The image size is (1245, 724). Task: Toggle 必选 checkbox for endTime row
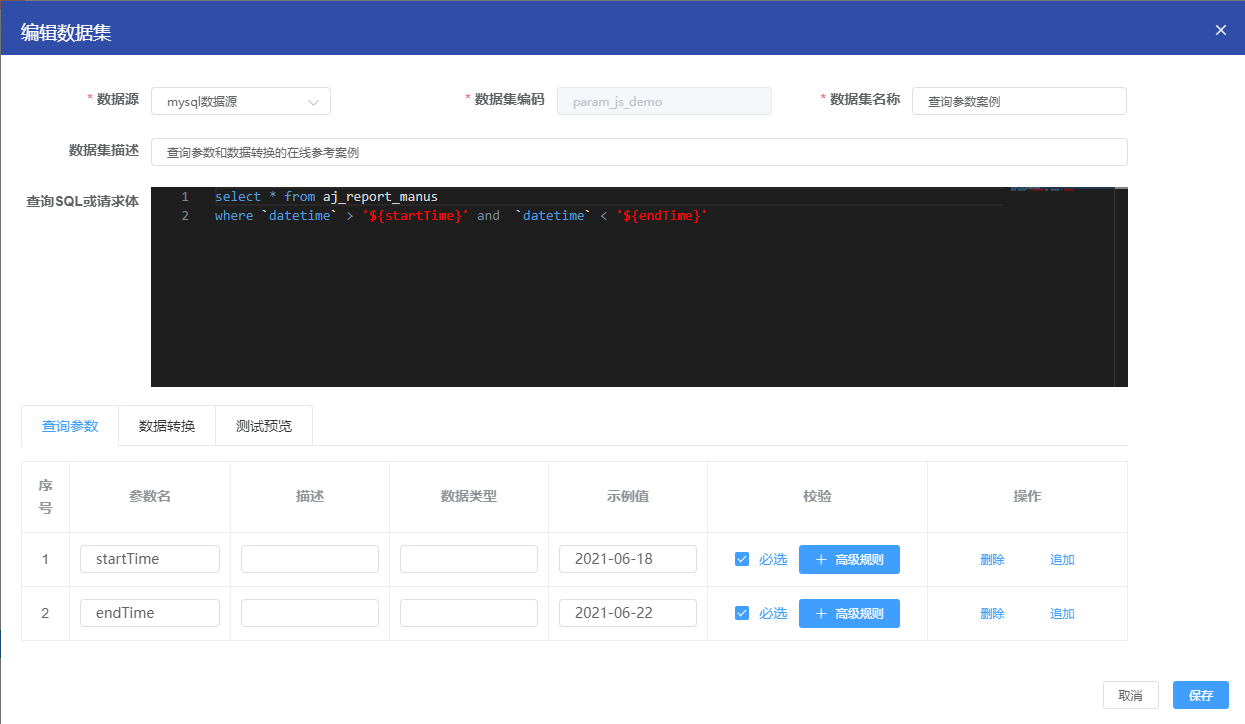click(x=741, y=613)
